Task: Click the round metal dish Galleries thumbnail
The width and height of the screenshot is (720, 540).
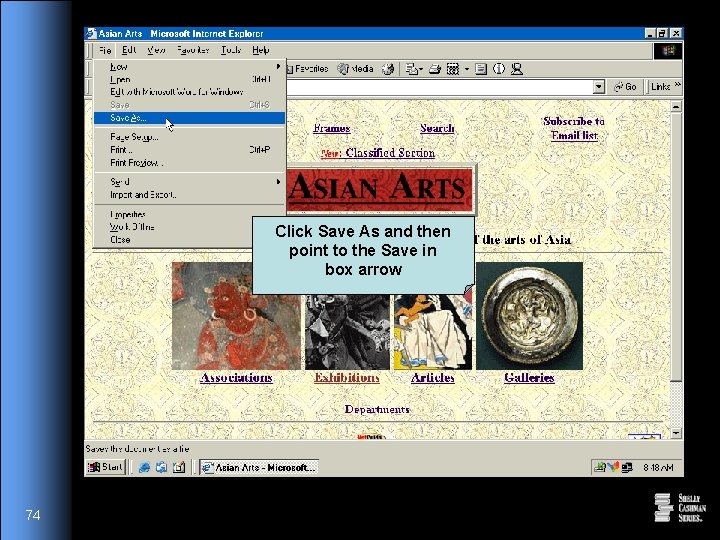Action: pyautogui.click(x=529, y=316)
